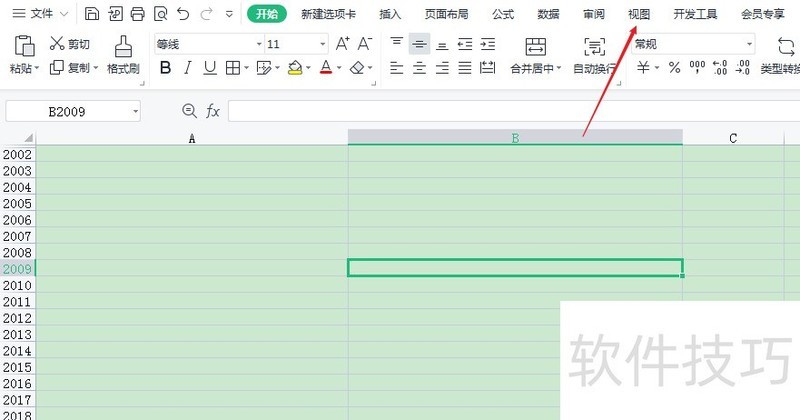800x420 pixels.
Task: Click the Name Box showing B2009
Action: pyautogui.click(x=73, y=111)
